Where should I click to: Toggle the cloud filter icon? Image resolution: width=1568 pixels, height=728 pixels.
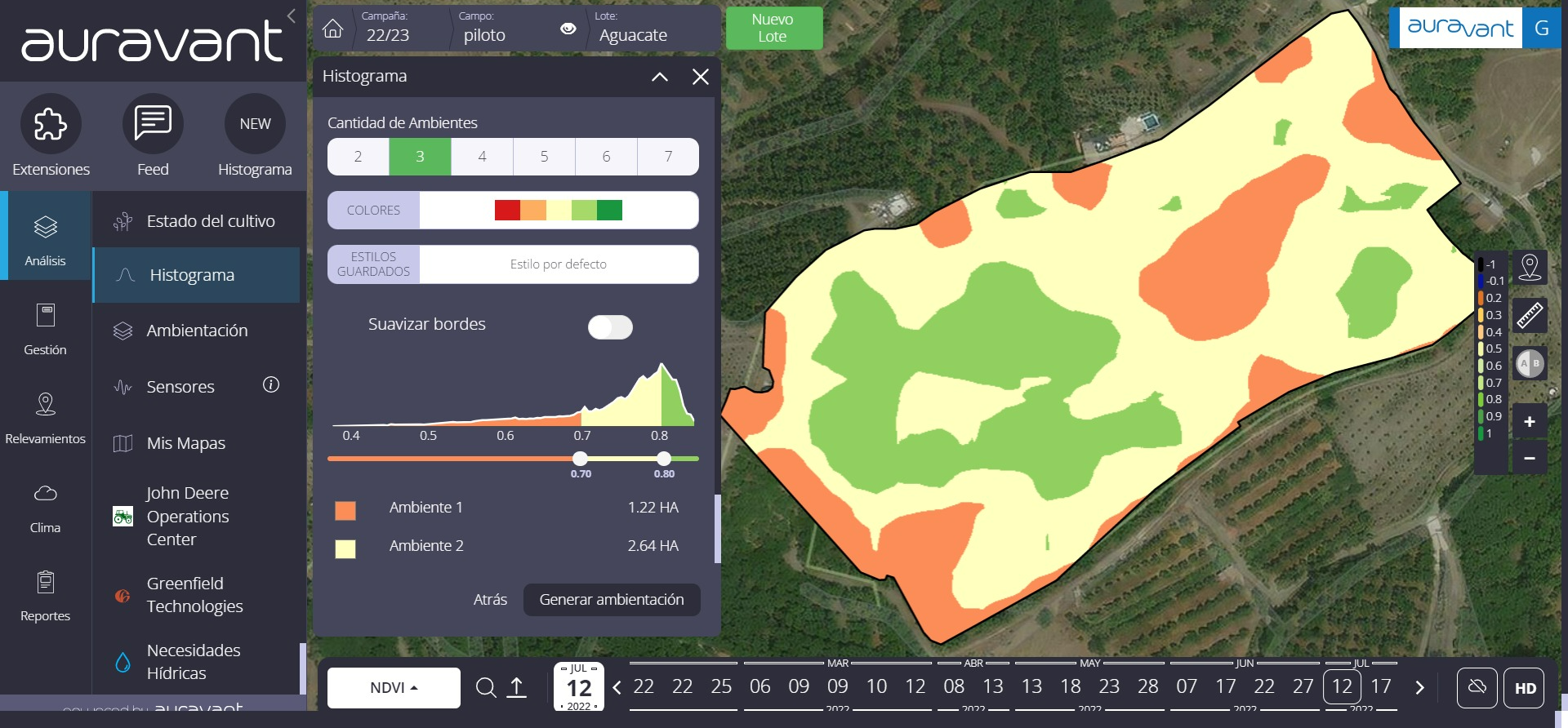point(1477,688)
